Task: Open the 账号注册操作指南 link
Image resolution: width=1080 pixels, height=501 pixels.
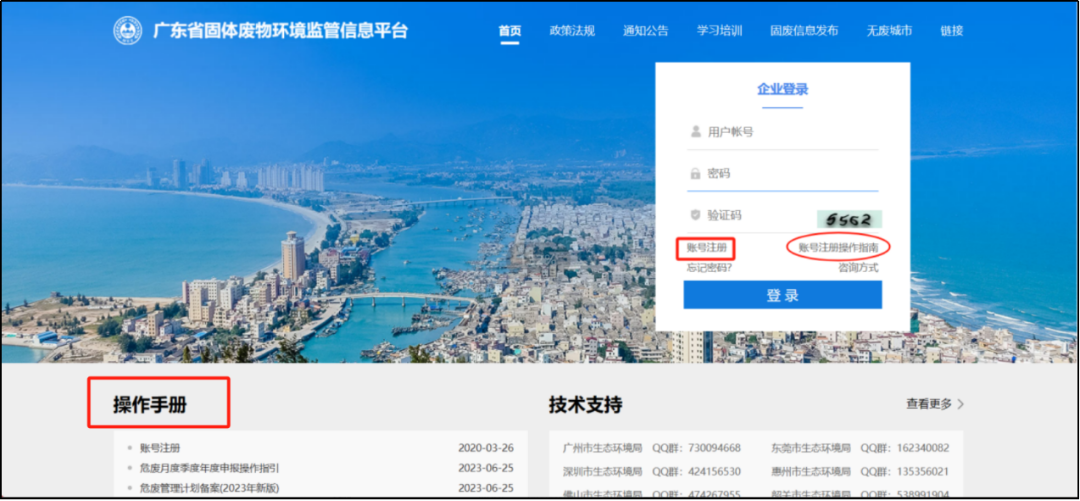Action: 838,247
